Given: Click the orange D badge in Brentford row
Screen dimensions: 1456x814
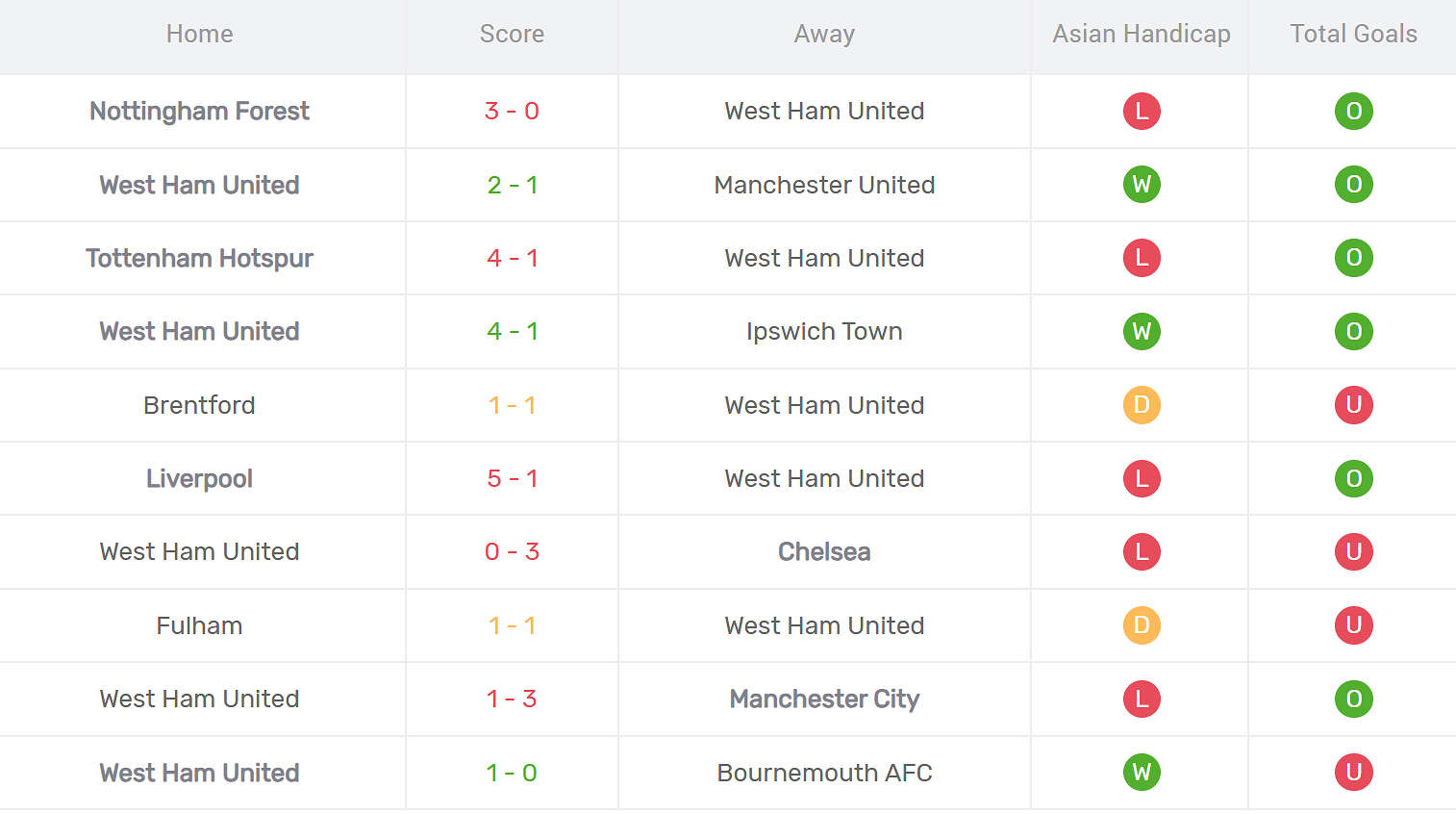Looking at the screenshot, I should pyautogui.click(x=1142, y=405).
